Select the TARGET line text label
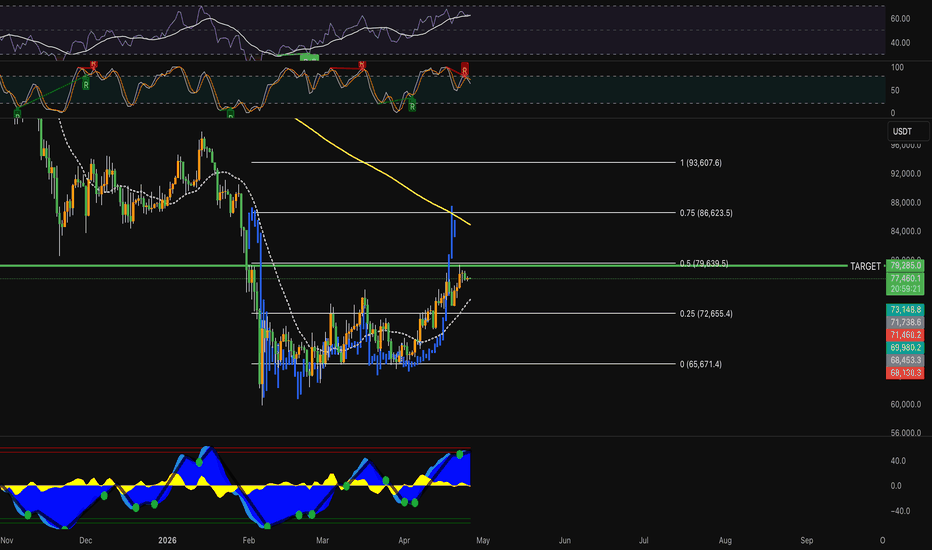Viewport: 932px width, 550px height. (x=865, y=266)
